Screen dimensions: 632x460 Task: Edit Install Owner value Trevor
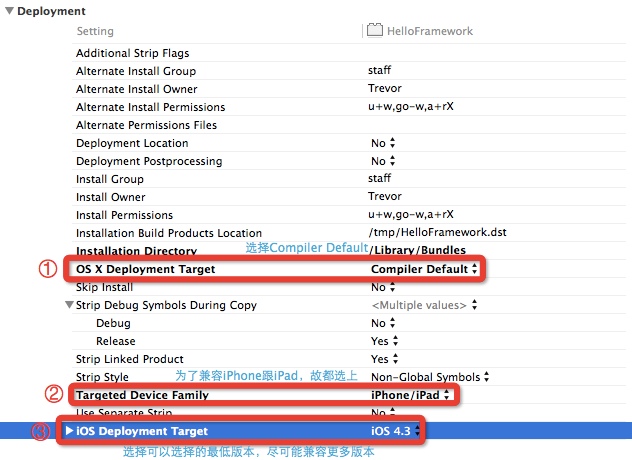[x=385, y=196]
